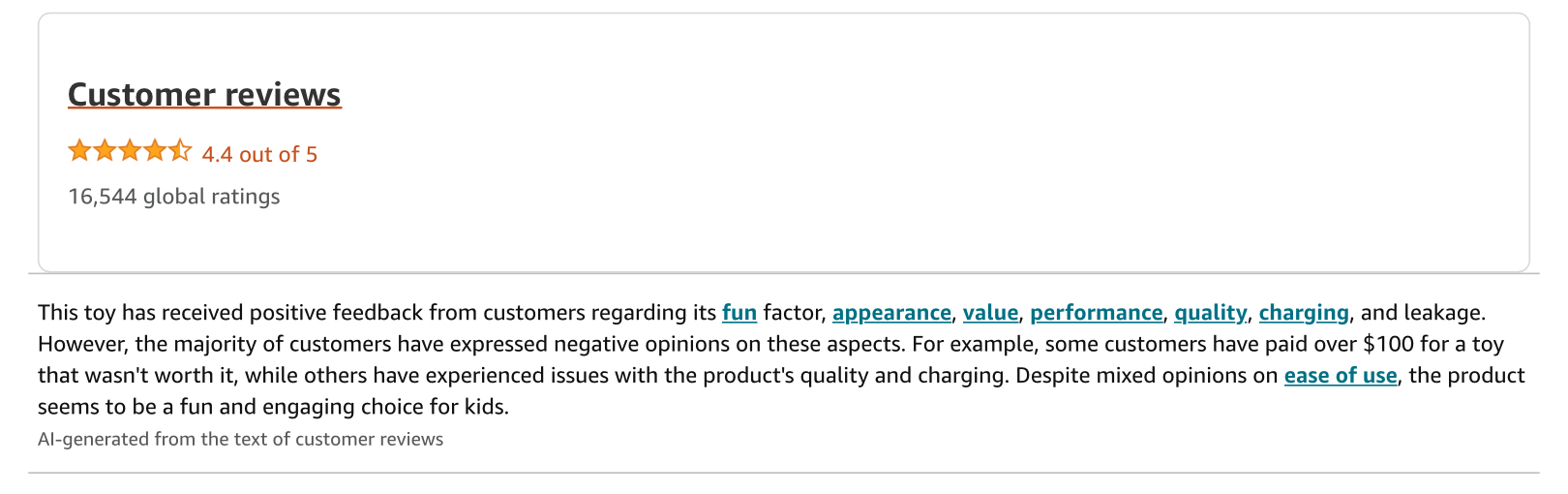1568x494 pixels.
Task: Click the 'AI-generated from the text' note
Action: pyautogui.click(x=241, y=439)
